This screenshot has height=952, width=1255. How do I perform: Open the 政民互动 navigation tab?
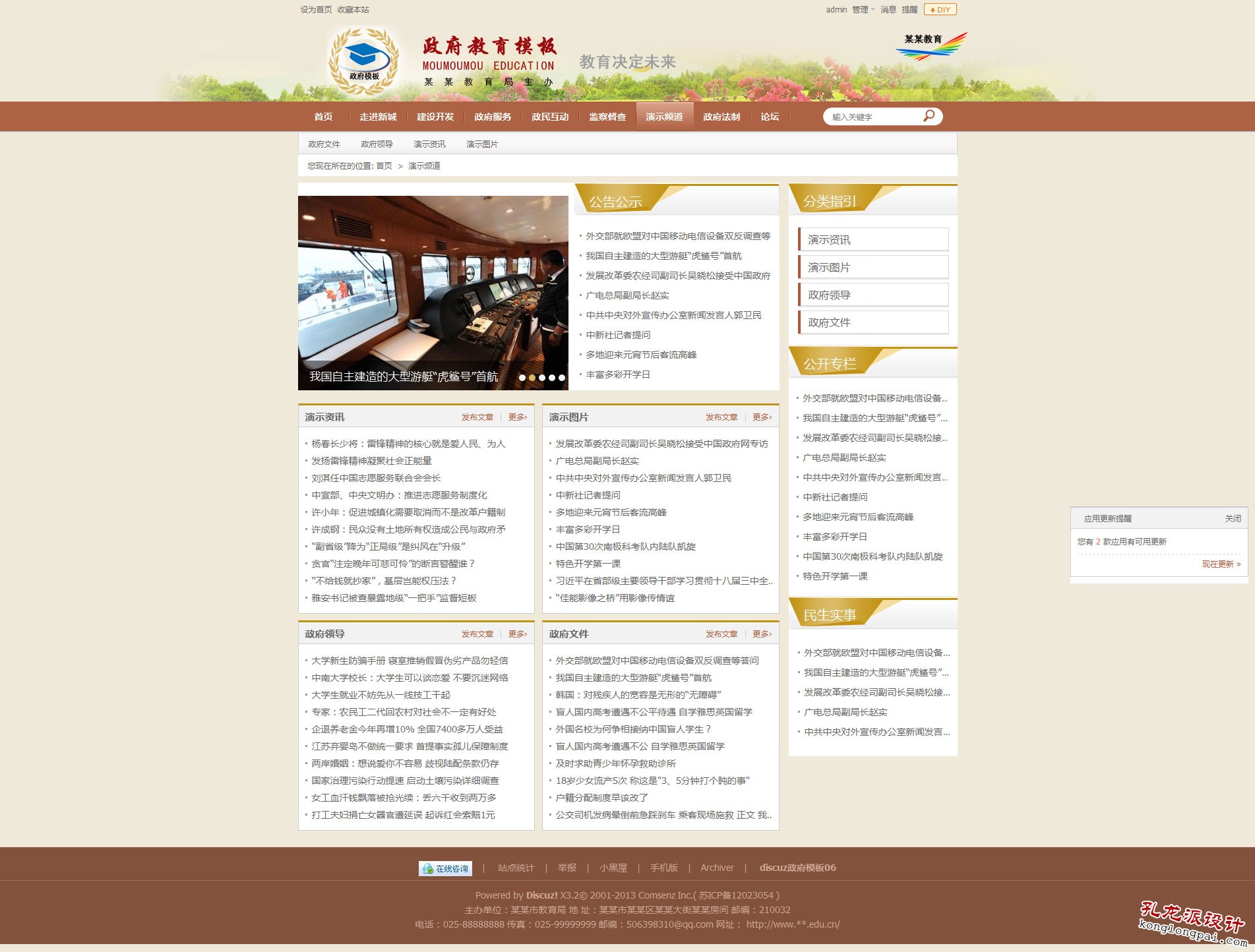point(550,117)
